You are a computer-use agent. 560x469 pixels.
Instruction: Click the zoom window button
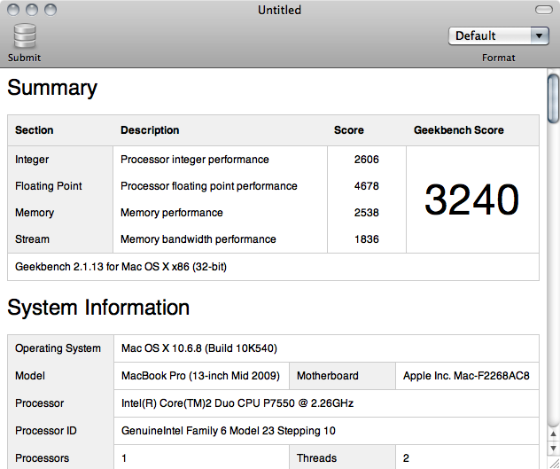click(50, 10)
